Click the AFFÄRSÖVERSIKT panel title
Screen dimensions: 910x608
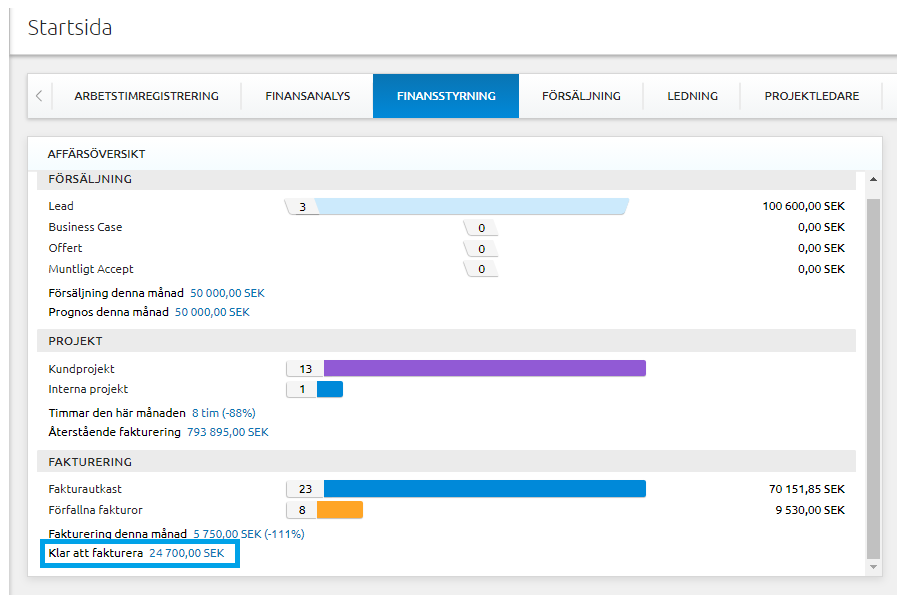point(96,154)
